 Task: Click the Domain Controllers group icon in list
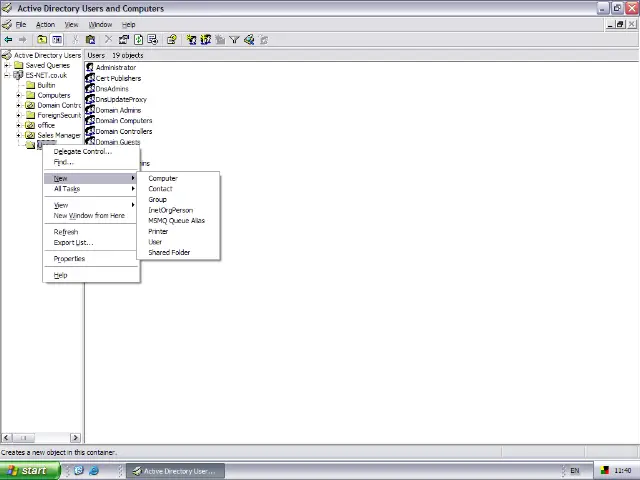tap(90, 131)
